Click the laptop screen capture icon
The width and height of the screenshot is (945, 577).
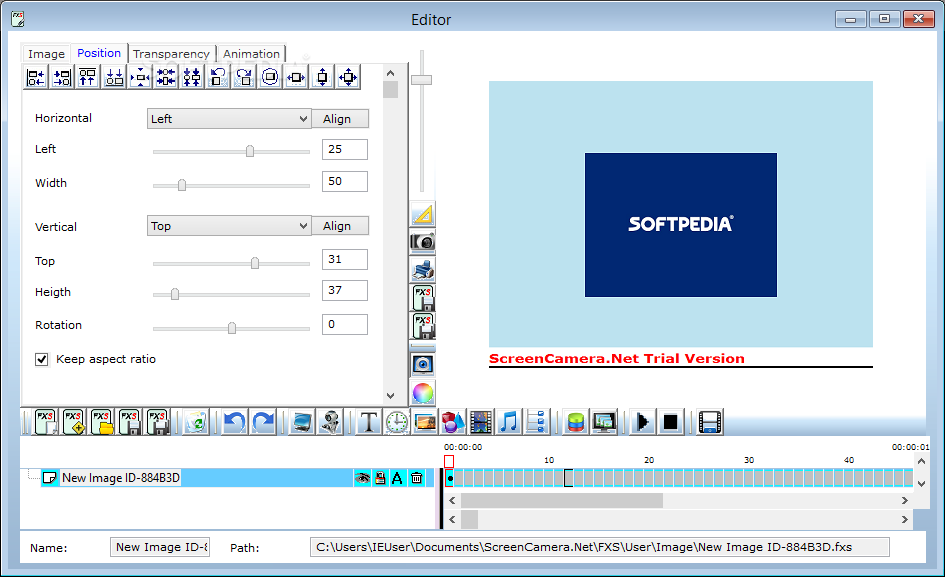point(301,422)
